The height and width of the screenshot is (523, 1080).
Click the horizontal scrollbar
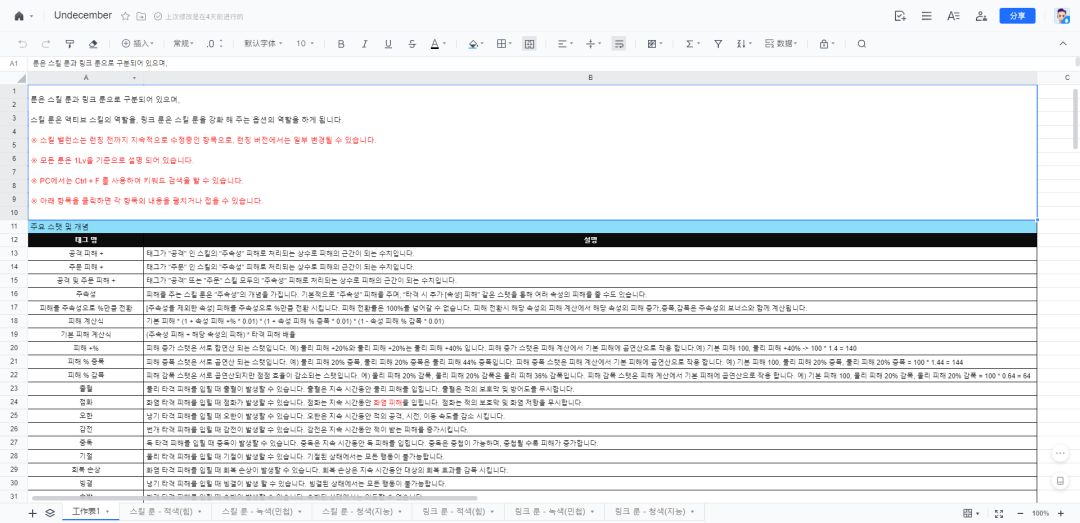pyautogui.click(x=254, y=498)
